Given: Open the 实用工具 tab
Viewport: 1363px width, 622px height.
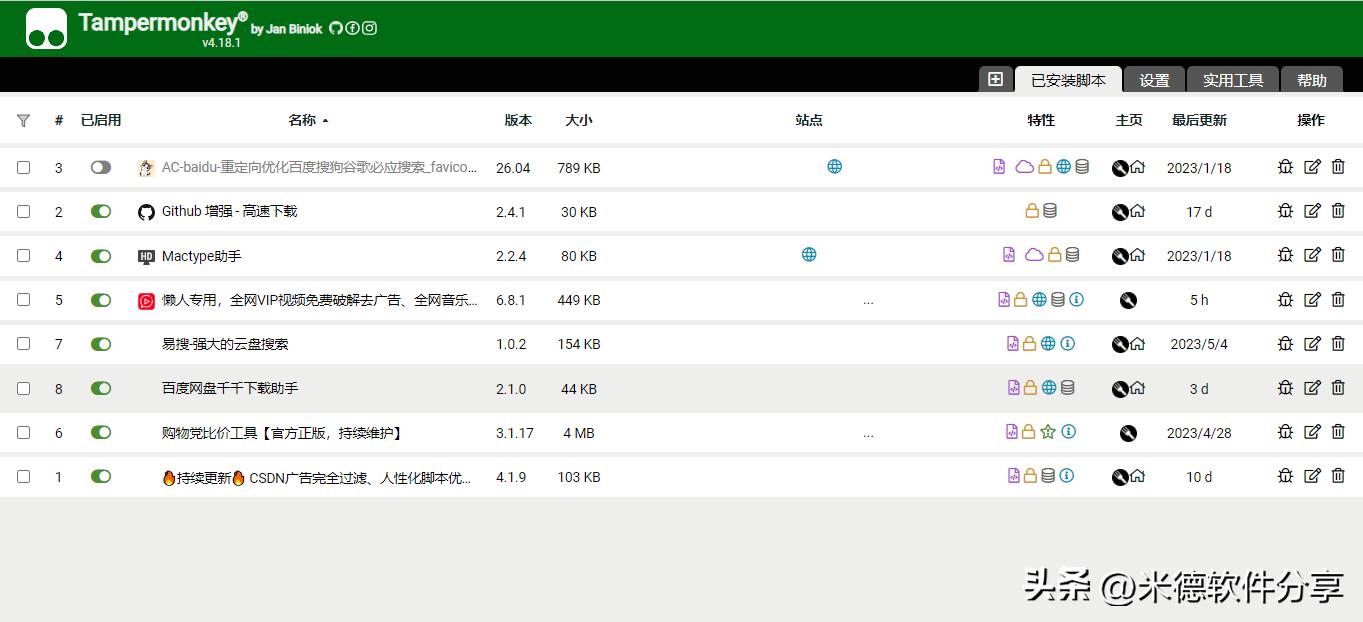Looking at the screenshot, I should pyautogui.click(x=1232, y=79).
